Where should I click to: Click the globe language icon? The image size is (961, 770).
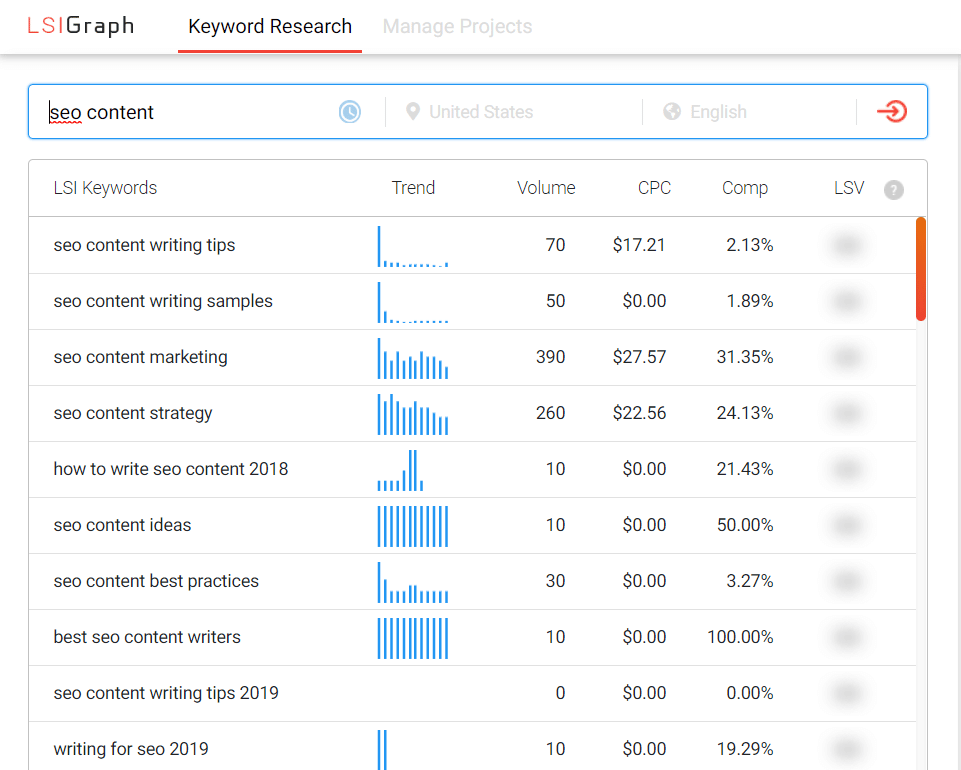pyautogui.click(x=672, y=112)
